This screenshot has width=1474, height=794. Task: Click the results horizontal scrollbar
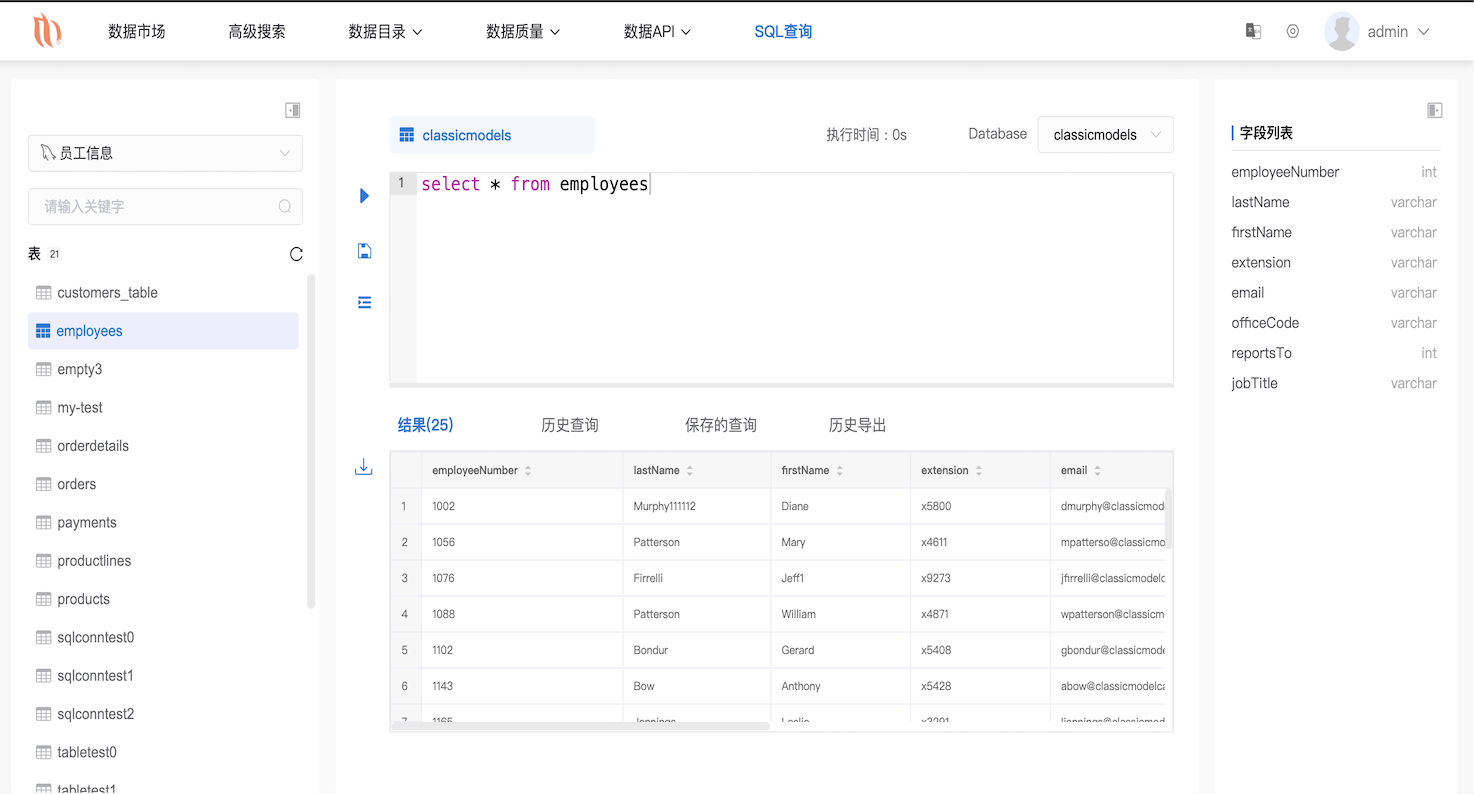pyautogui.click(x=580, y=726)
